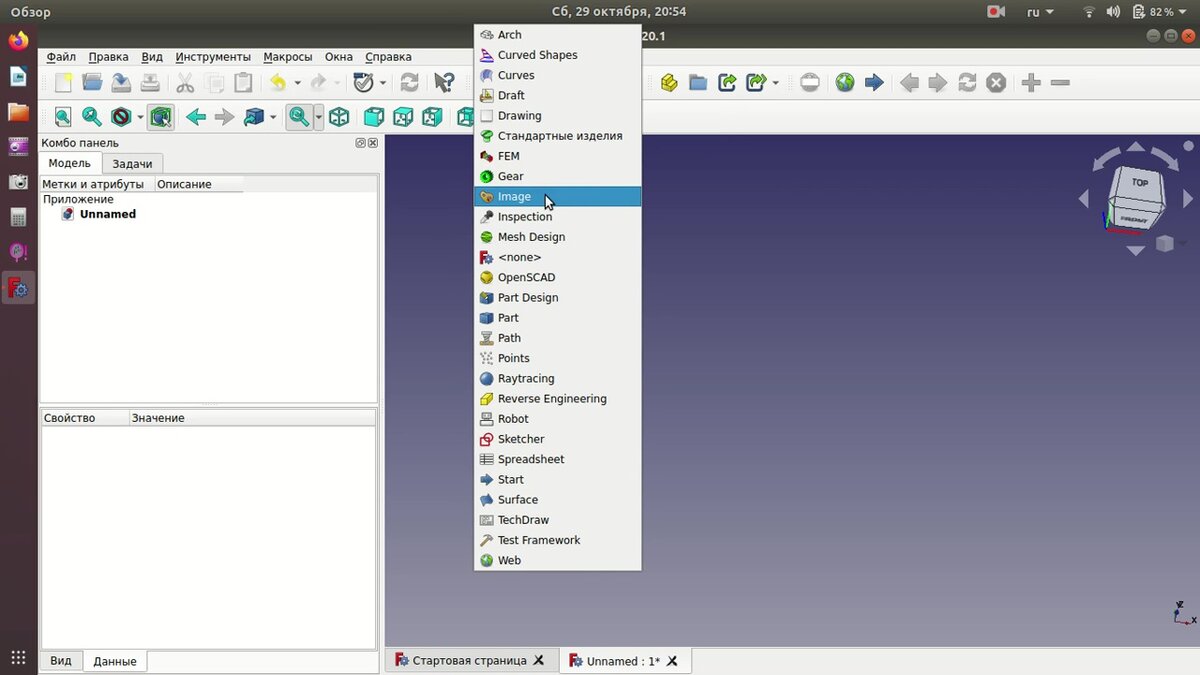Click the blue next page arrow
1200x675 pixels.
pyautogui.click(x=874, y=83)
